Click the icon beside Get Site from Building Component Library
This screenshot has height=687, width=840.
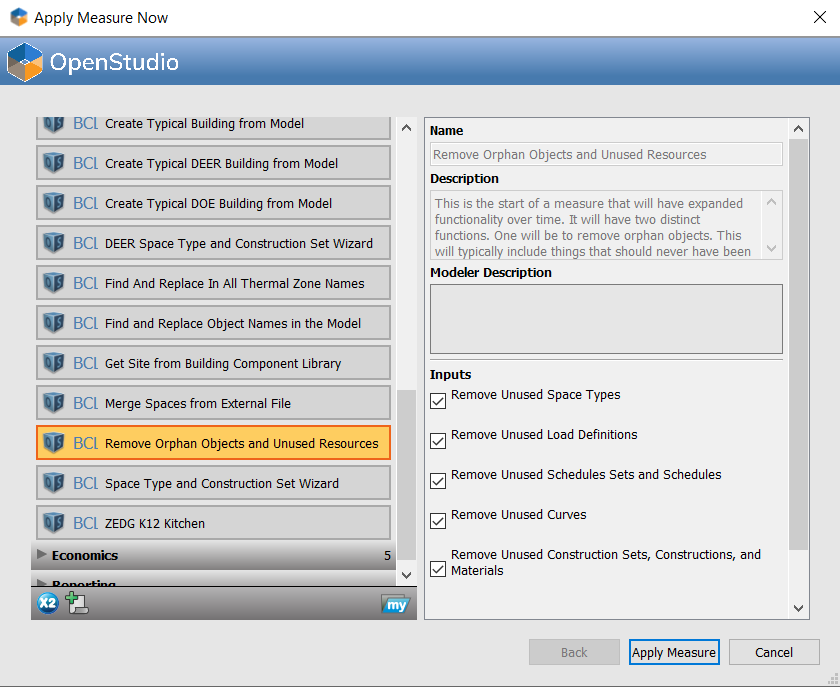(x=53, y=363)
